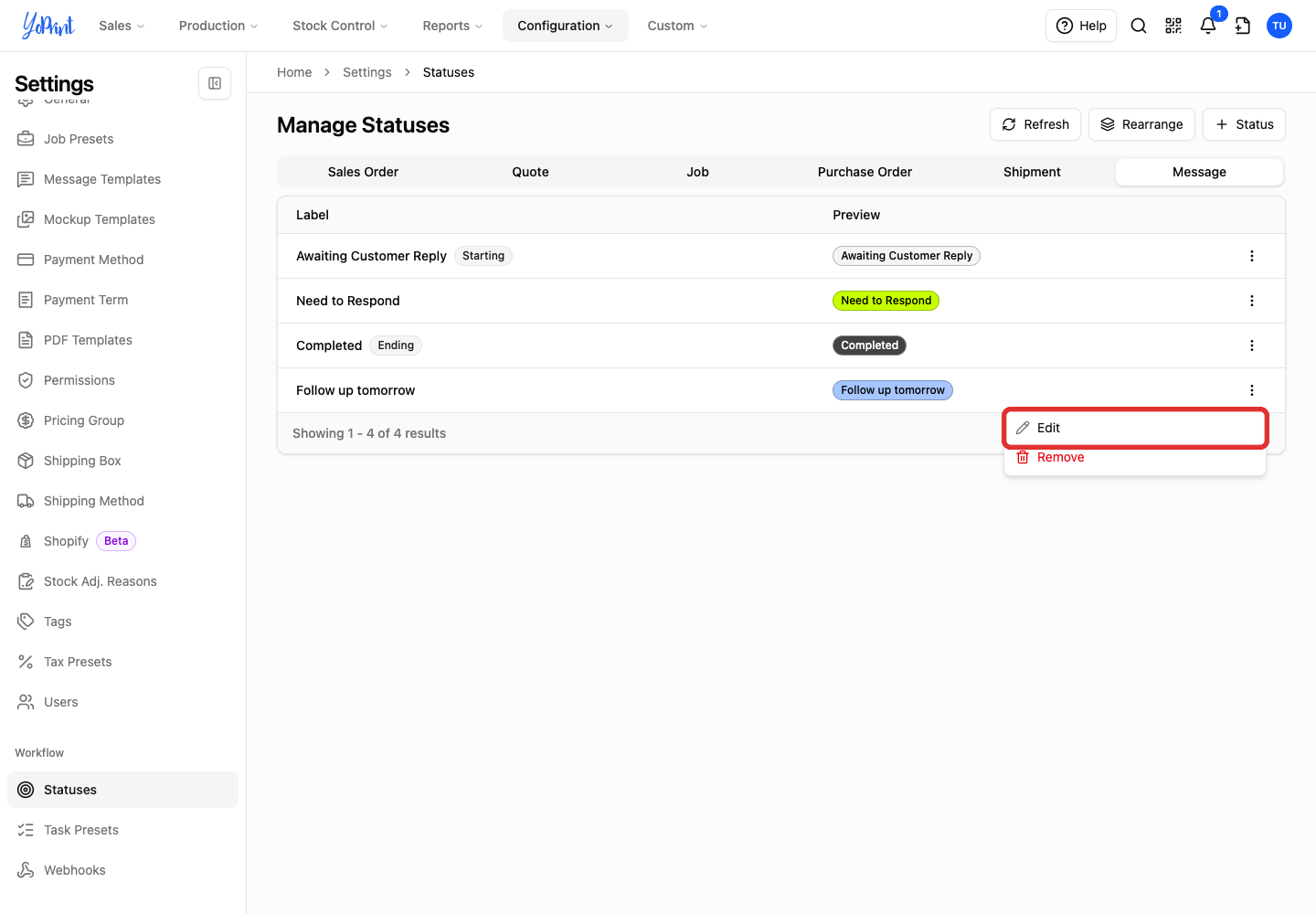This screenshot has width=1316, height=914.
Task: Switch to the Purchase Order tab
Action: tap(865, 172)
